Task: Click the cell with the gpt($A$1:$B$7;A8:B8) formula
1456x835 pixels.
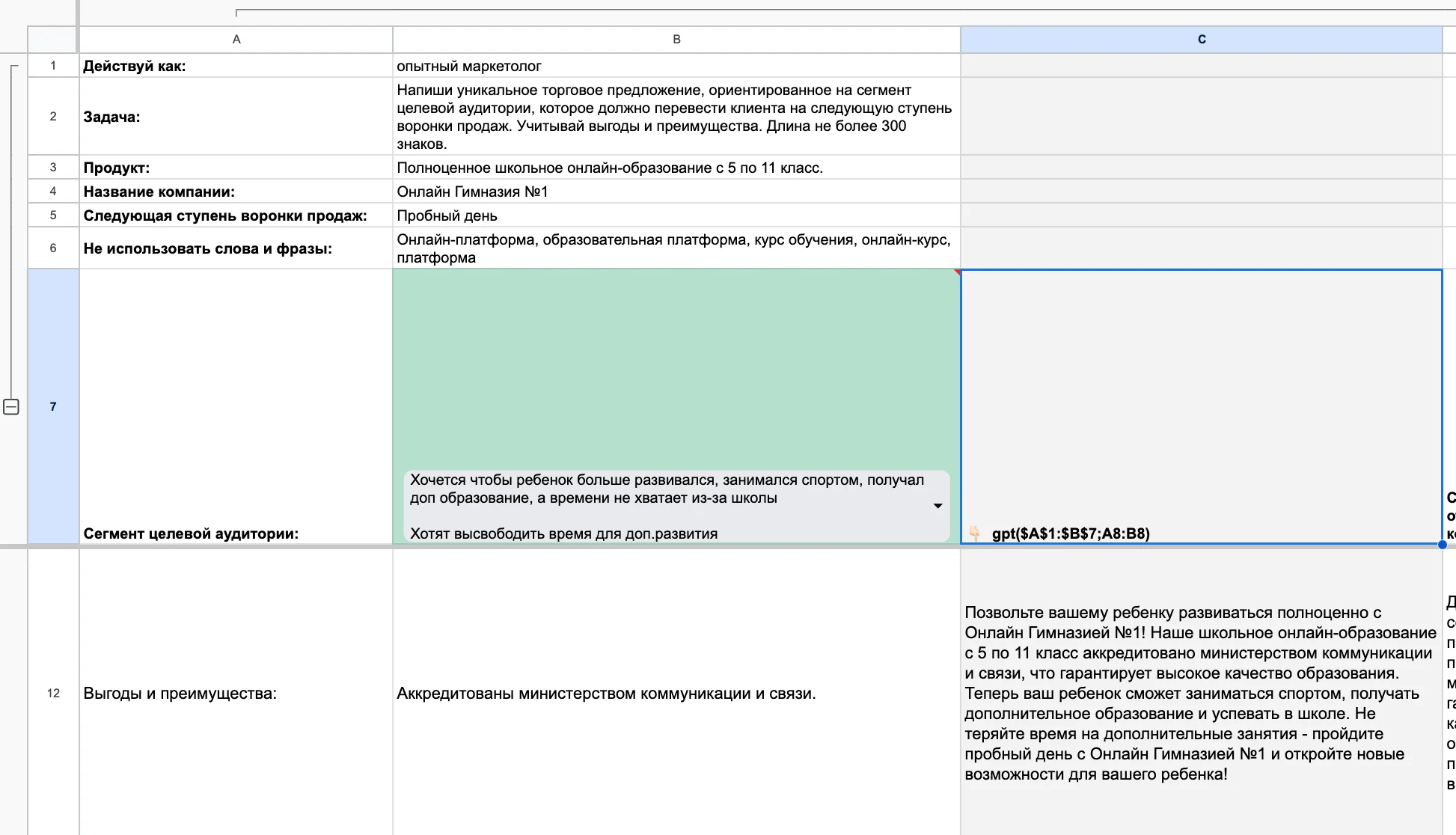Action: tap(1202, 407)
